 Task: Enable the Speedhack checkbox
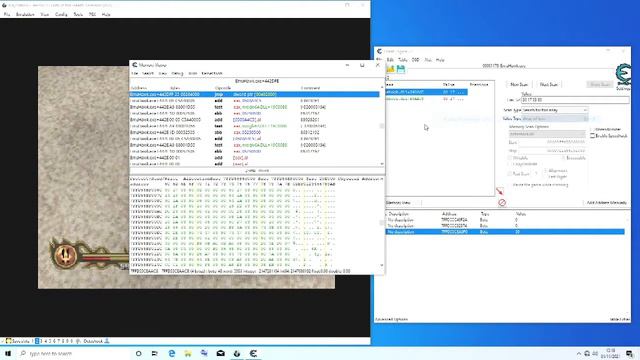click(x=592, y=136)
